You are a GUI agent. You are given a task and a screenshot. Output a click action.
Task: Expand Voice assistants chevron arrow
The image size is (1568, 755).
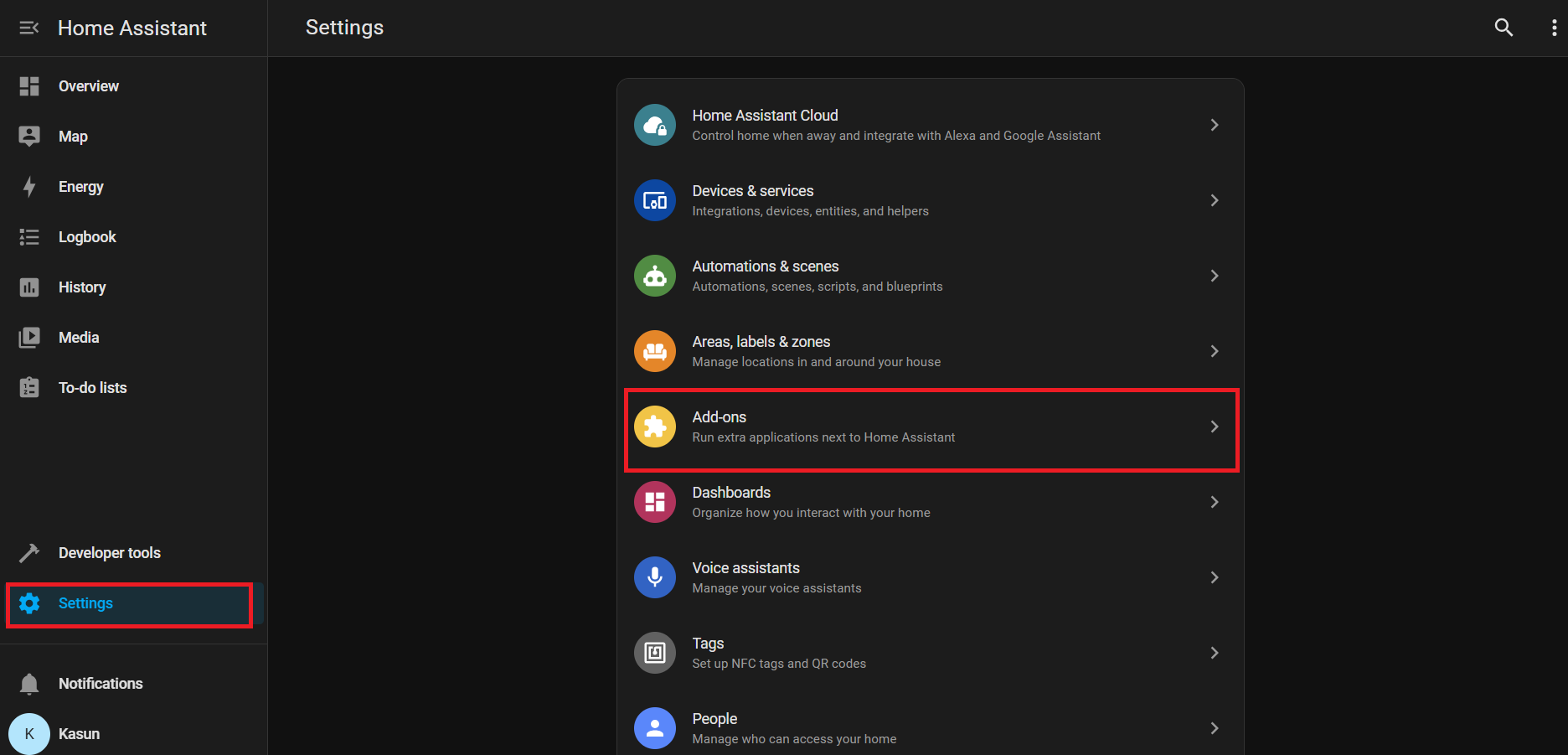point(1215,577)
